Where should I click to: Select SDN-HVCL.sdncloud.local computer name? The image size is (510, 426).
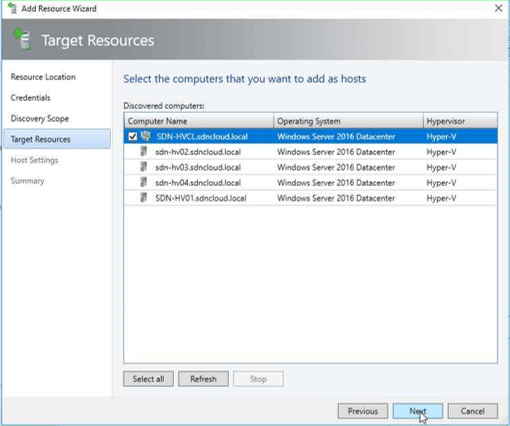pyautogui.click(x=202, y=137)
